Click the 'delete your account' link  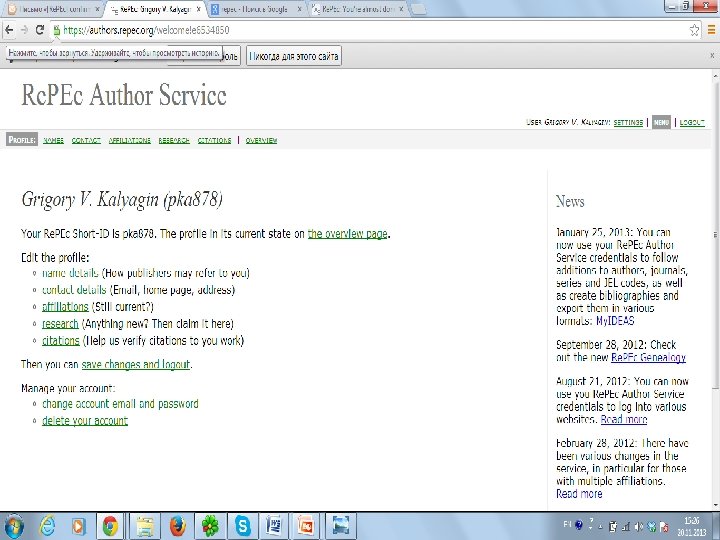coord(85,421)
